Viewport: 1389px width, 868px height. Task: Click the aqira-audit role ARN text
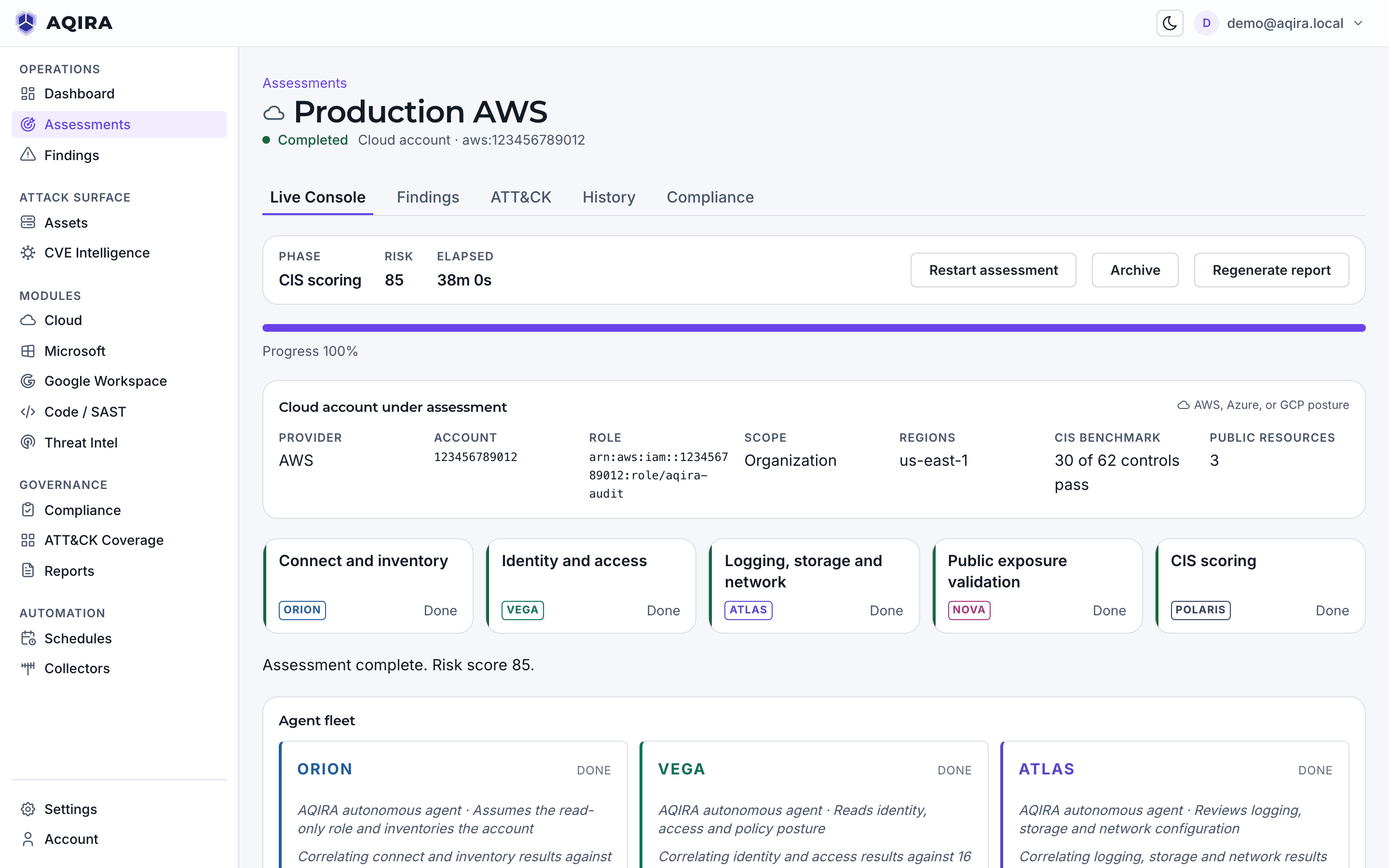pyautogui.click(x=658, y=475)
